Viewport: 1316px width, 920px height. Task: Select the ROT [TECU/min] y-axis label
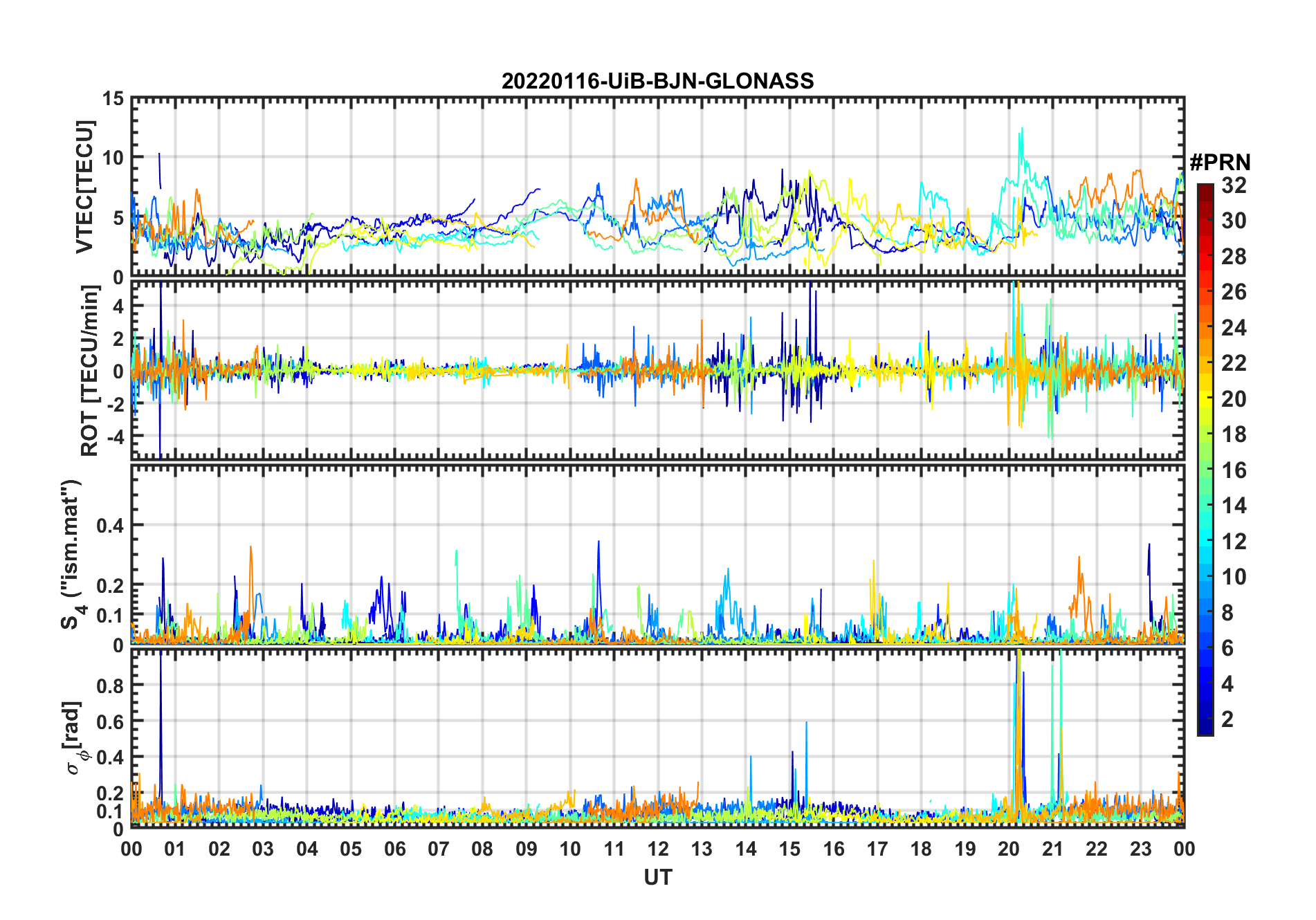[89, 371]
